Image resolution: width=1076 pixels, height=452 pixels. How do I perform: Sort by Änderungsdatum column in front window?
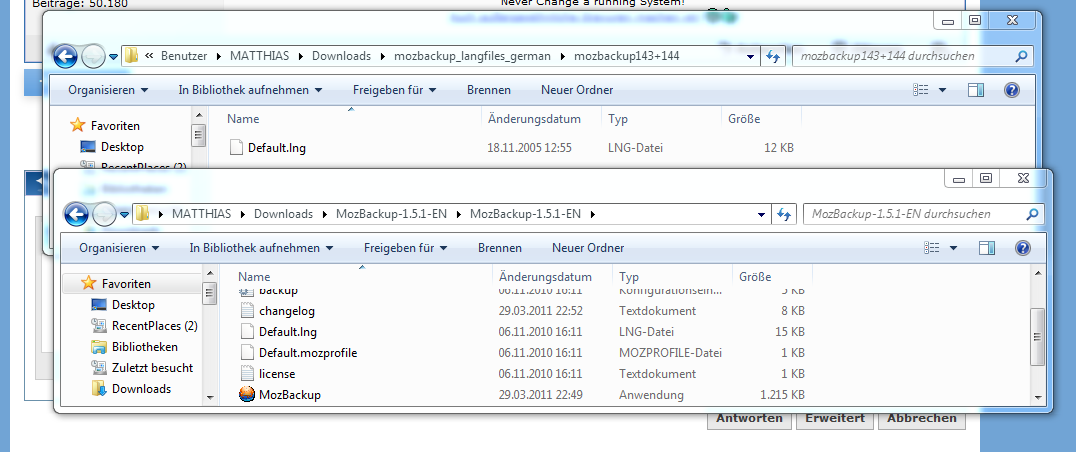pos(546,277)
